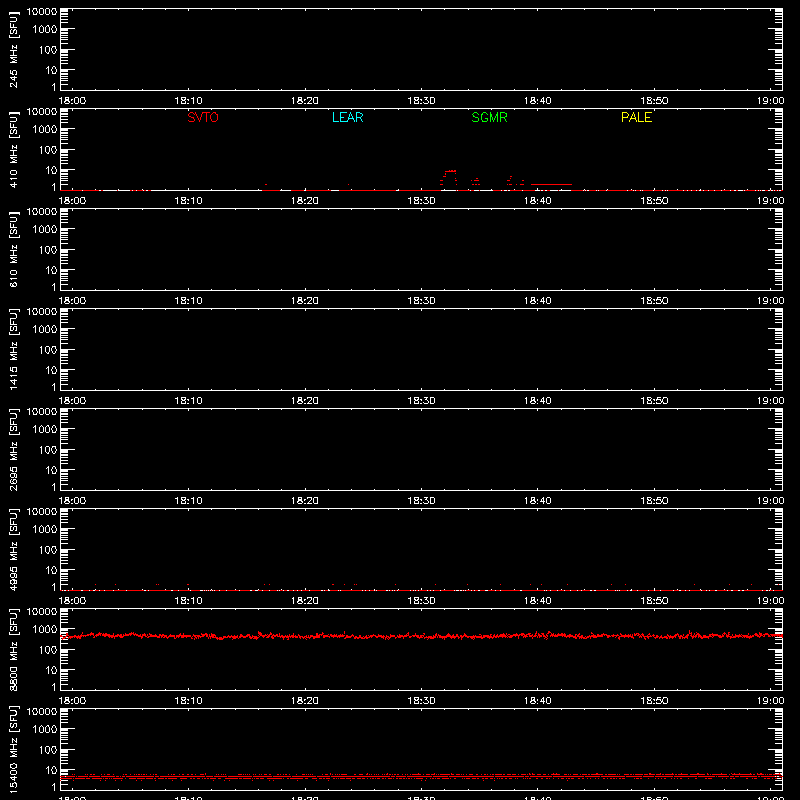
Task: Click the 10000 y-axis value on 245 MHz panel
Action: click(42, 12)
